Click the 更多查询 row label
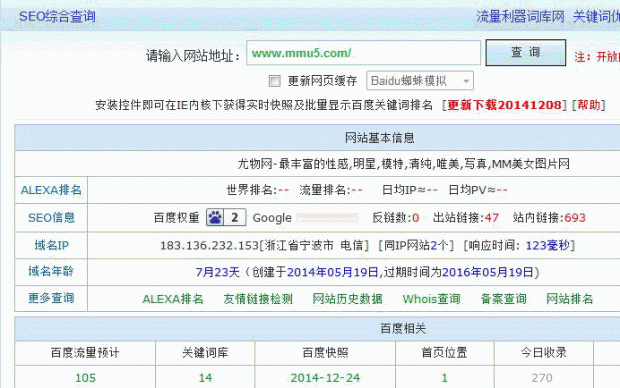Image resolution: width=620 pixels, height=388 pixels. point(51,298)
